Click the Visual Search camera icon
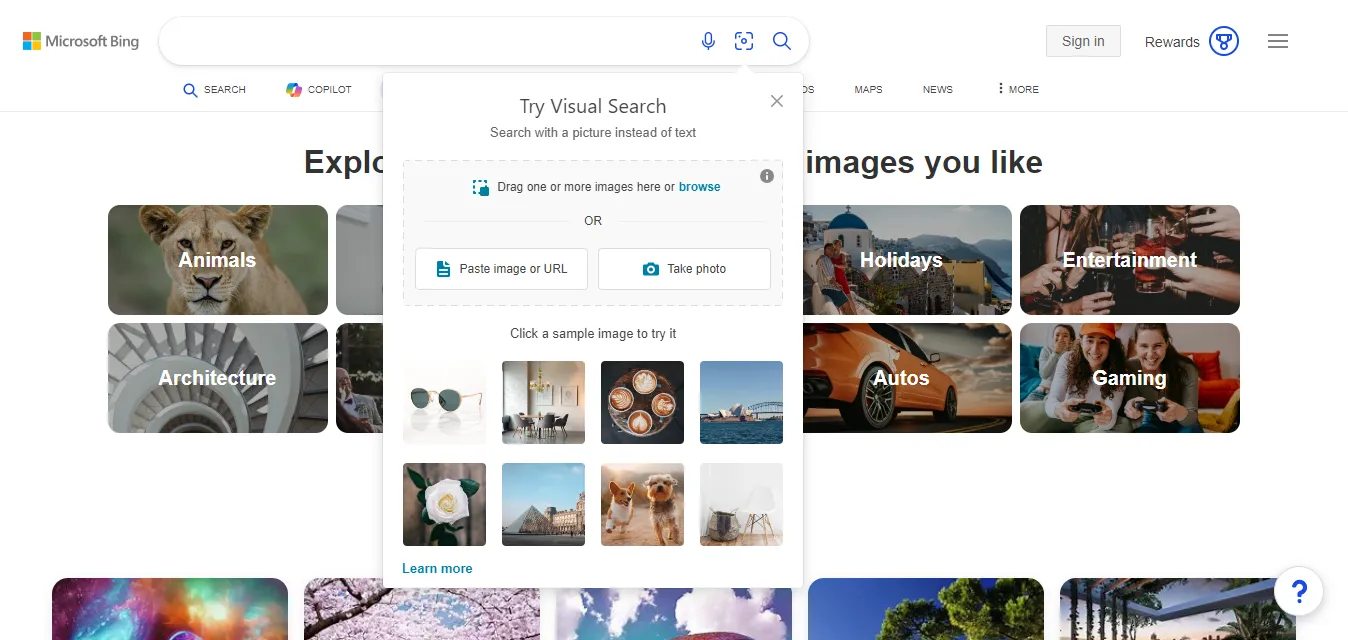 tap(744, 41)
